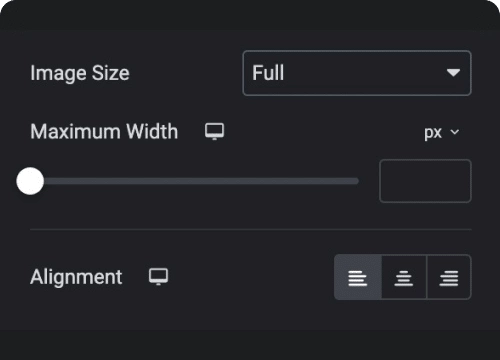Image resolution: width=500 pixels, height=360 pixels.
Task: Open responsive device icon beside Maximum Width
Action: pos(214,132)
